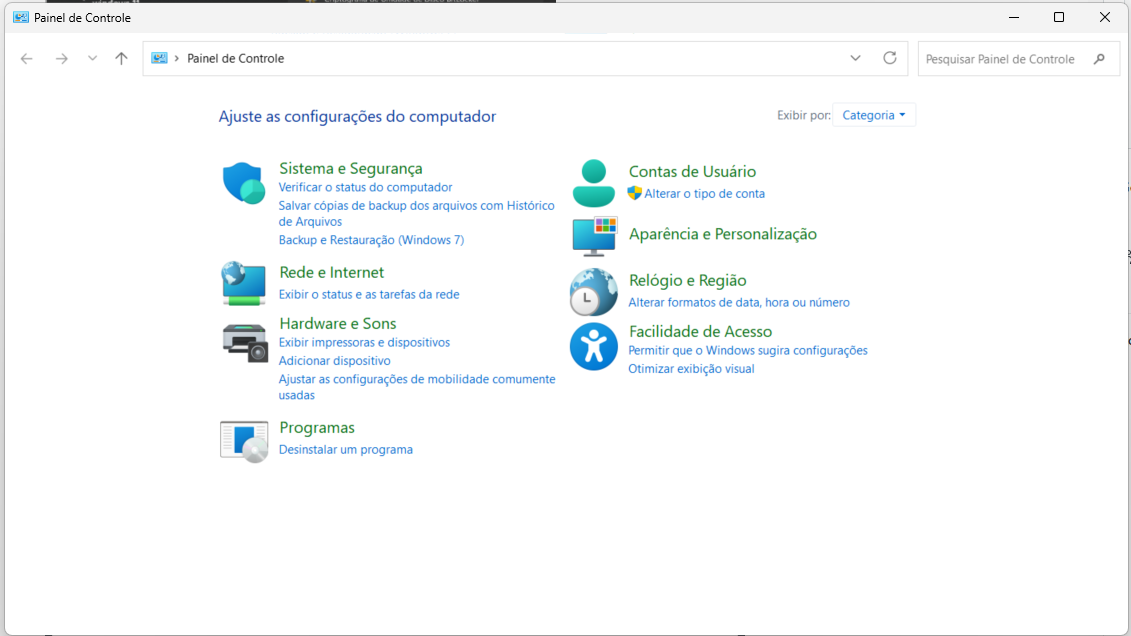
Task: Click the back navigation arrow
Action: pyautogui.click(x=27, y=58)
